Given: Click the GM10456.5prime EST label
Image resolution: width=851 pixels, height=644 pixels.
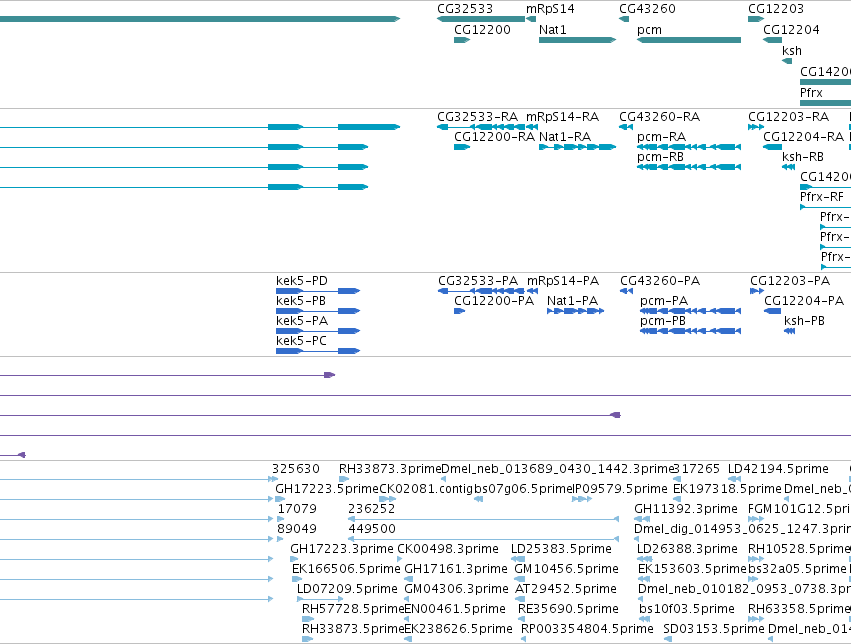Looking at the screenshot, I should click(x=566, y=569).
